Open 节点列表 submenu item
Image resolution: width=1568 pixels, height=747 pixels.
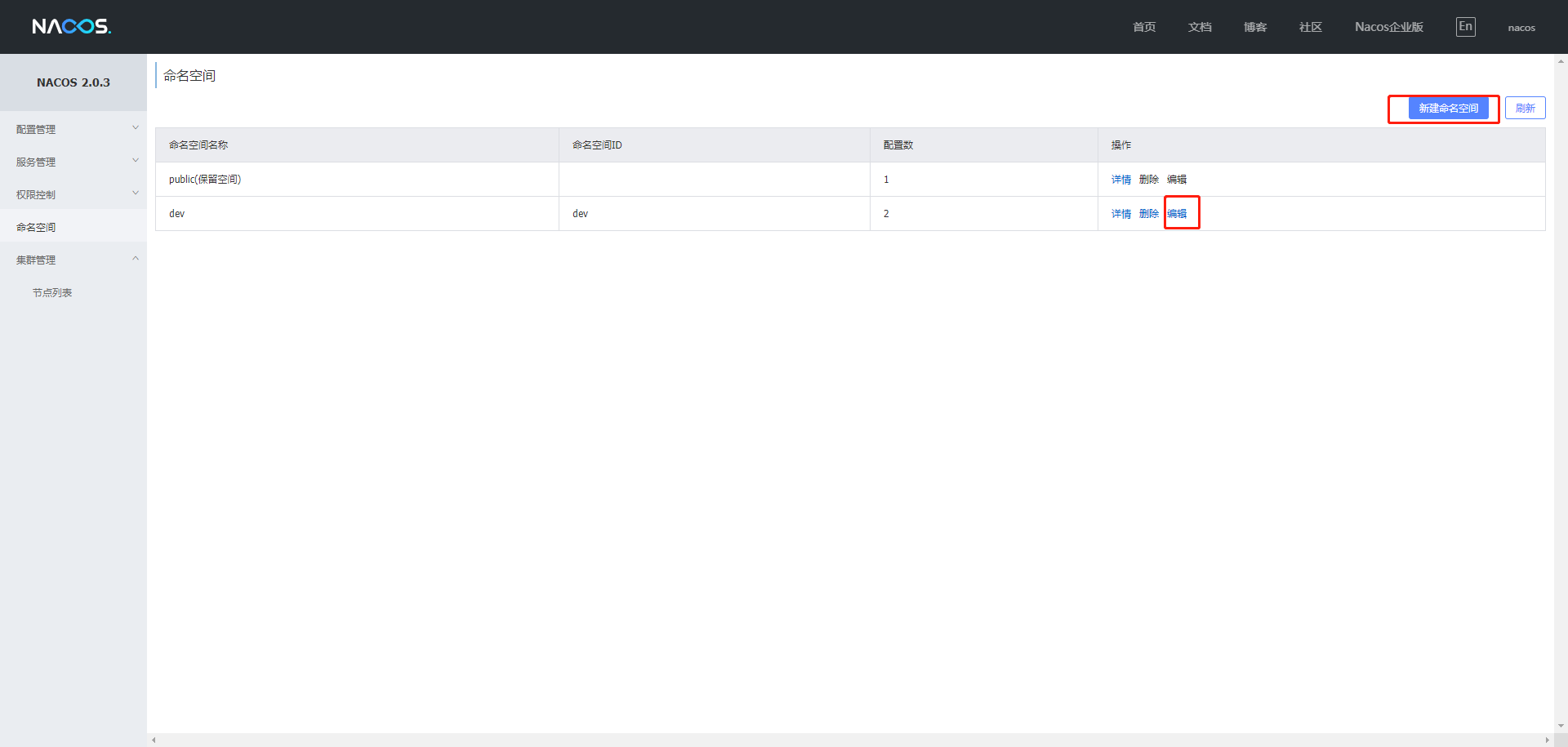pyautogui.click(x=52, y=292)
